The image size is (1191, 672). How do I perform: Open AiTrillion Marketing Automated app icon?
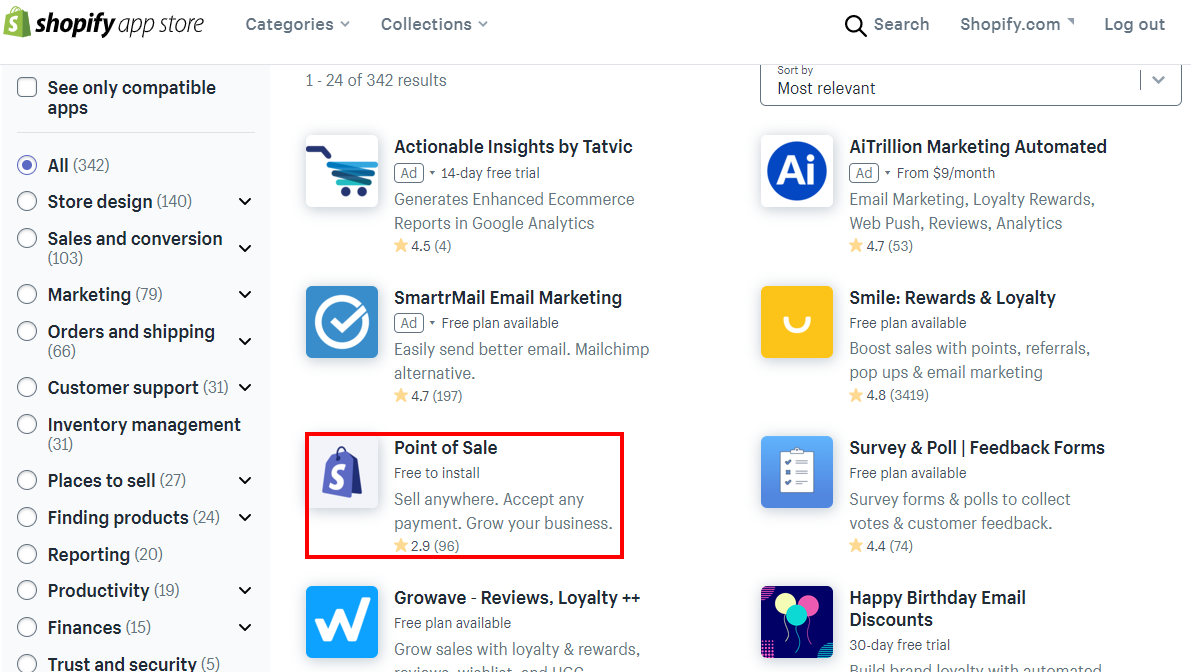(x=797, y=171)
